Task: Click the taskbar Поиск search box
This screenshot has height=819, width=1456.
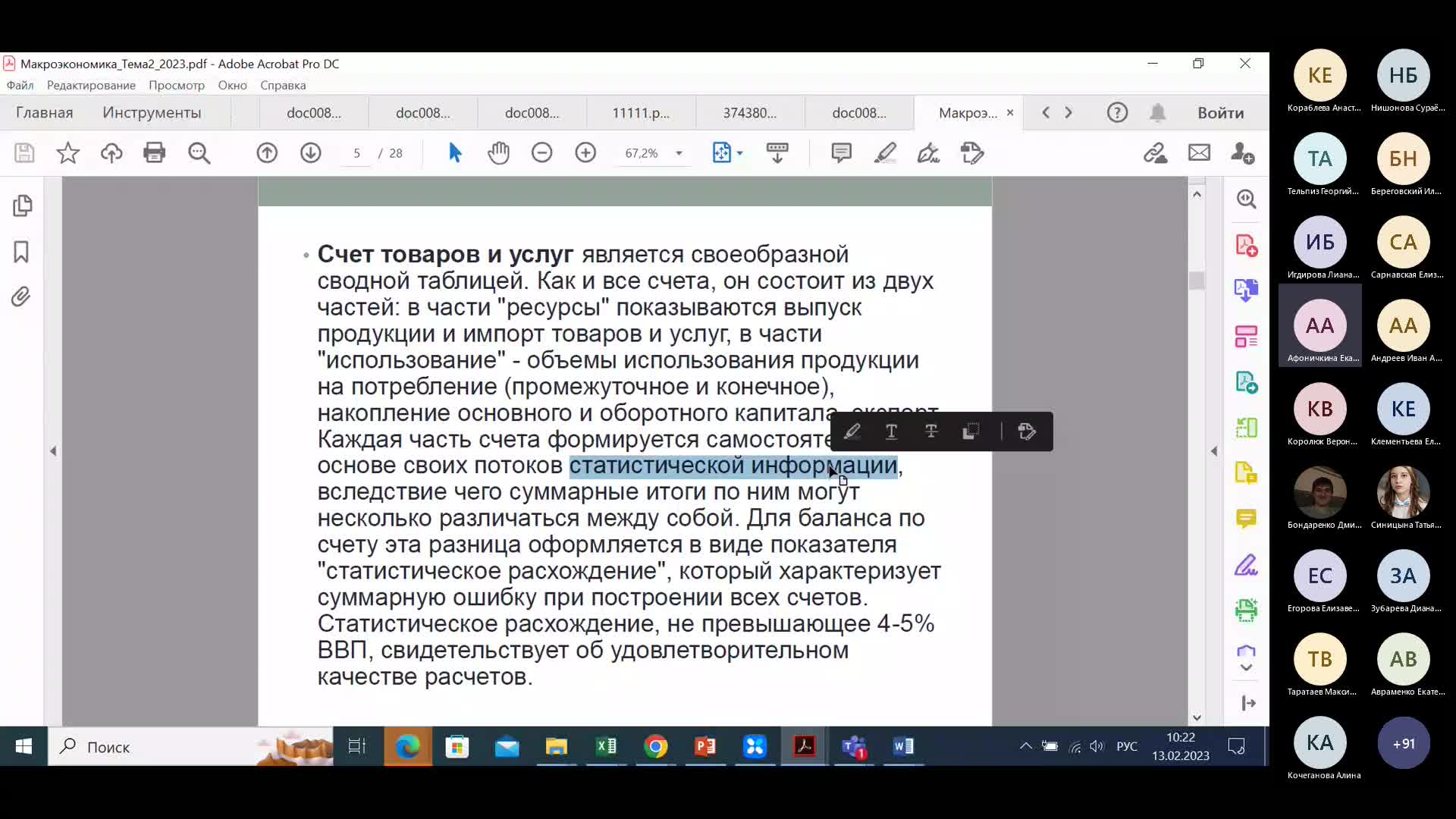Action: [191, 747]
